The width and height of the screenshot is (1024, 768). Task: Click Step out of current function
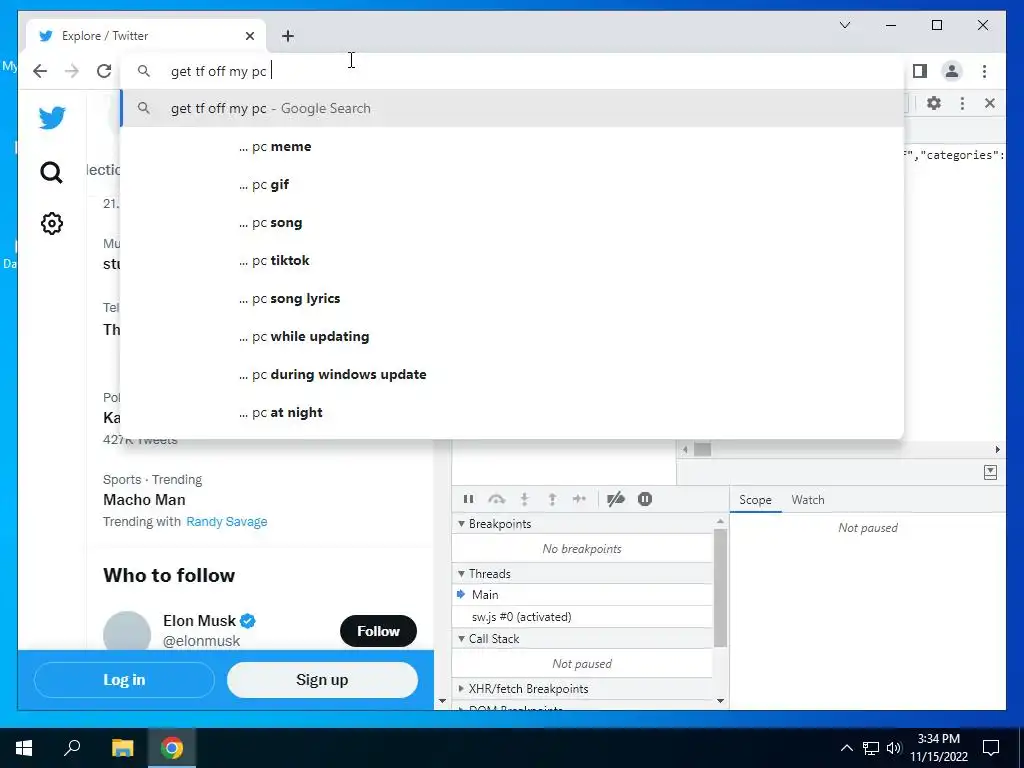pyautogui.click(x=552, y=500)
